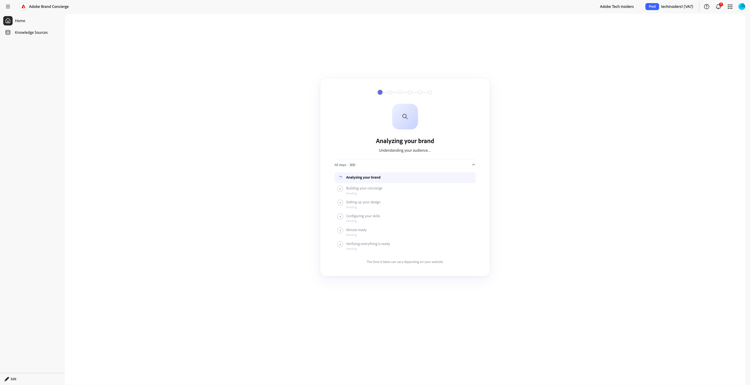Viewport: 750px width, 385px height.
Task: Go to the Home page
Action: point(20,21)
